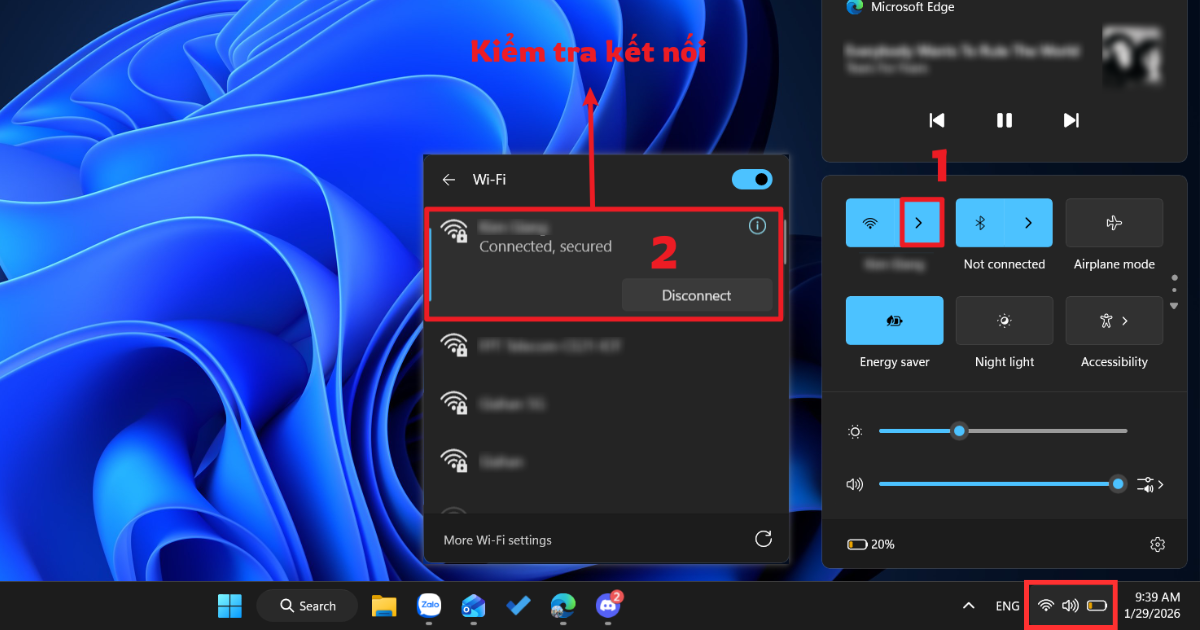Open the Windows Start menu
The width and height of the screenshot is (1200, 630).
pos(230,605)
